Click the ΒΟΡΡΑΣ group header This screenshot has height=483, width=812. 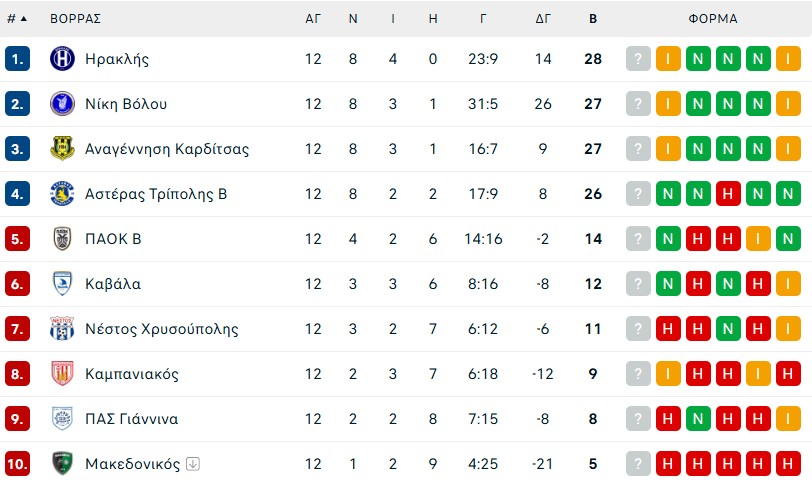point(75,18)
